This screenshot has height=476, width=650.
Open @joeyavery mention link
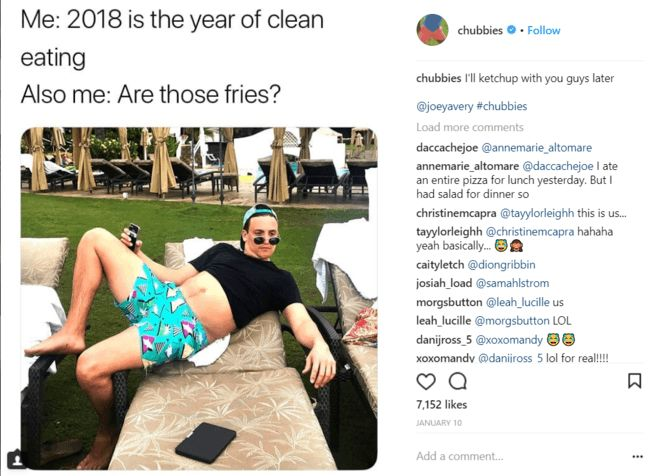click(444, 107)
